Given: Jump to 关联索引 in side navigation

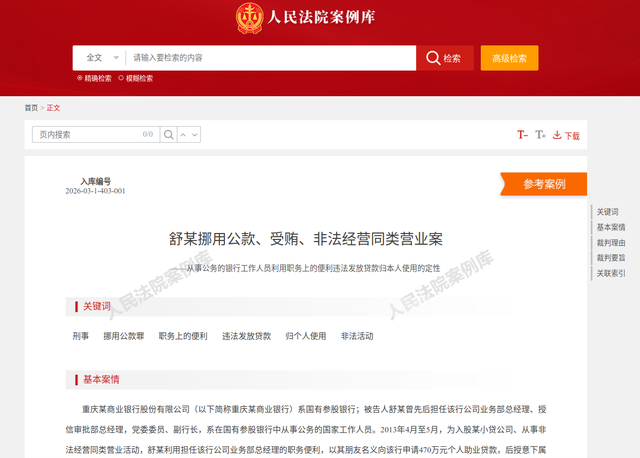Looking at the screenshot, I should pos(611,273).
